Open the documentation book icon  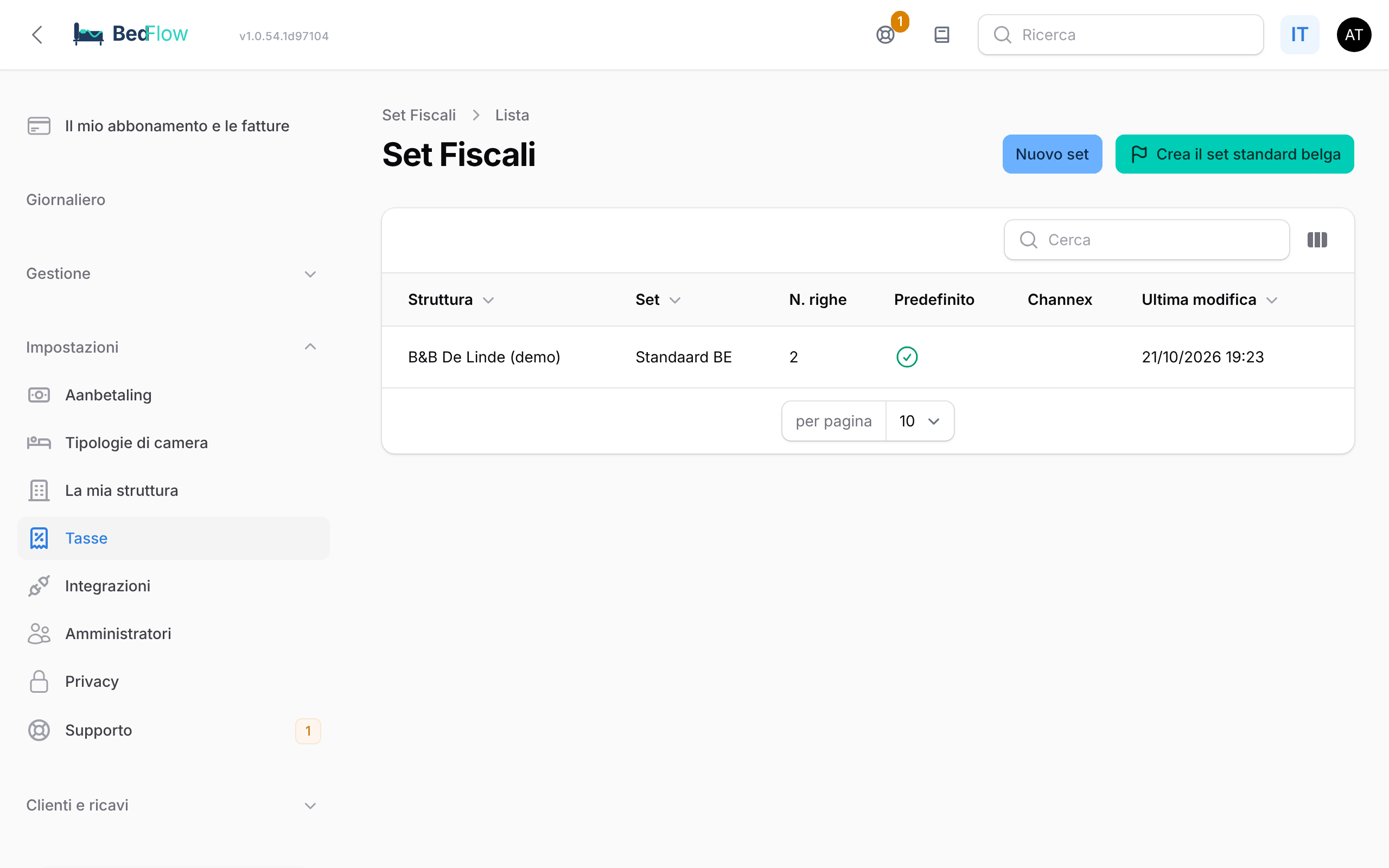[x=942, y=35]
